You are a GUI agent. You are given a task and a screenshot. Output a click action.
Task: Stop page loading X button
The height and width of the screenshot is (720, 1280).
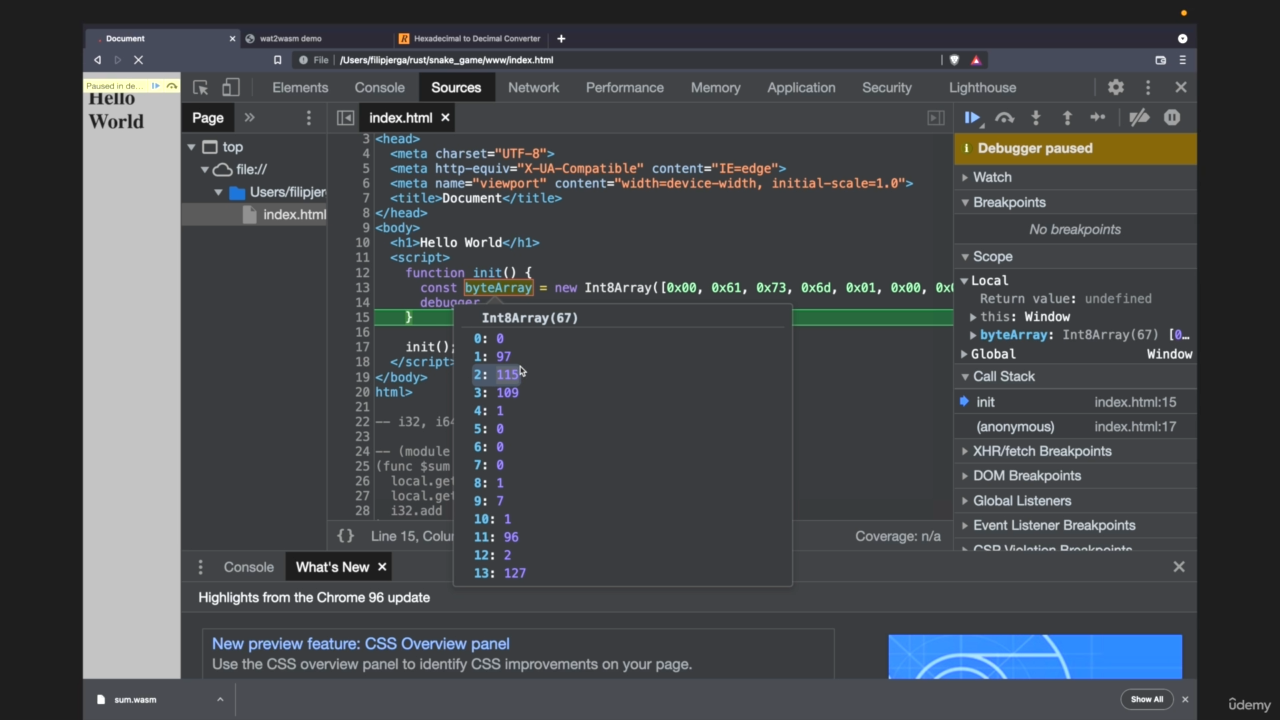click(x=138, y=60)
